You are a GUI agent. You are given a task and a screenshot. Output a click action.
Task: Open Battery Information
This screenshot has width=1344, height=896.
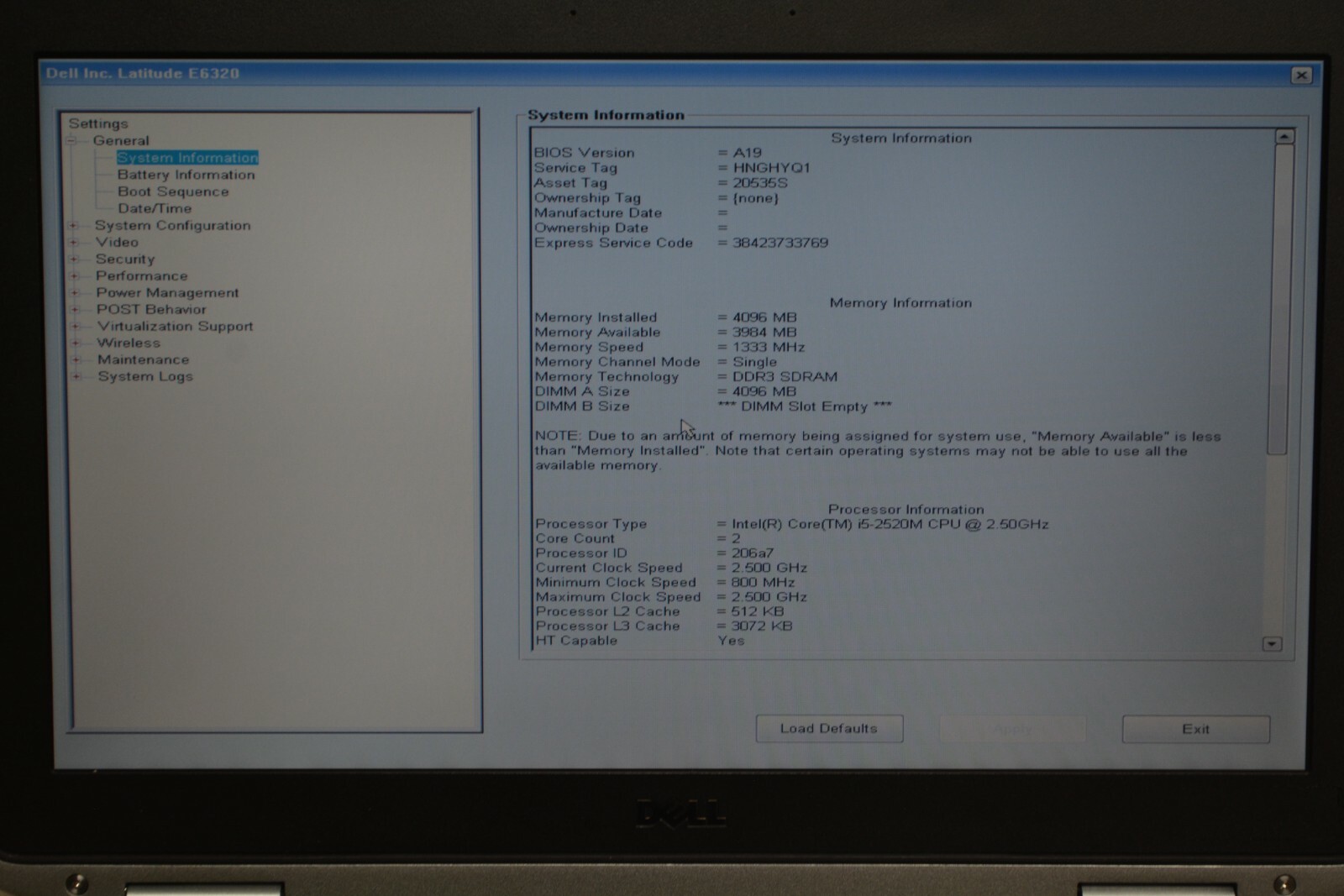click(186, 175)
